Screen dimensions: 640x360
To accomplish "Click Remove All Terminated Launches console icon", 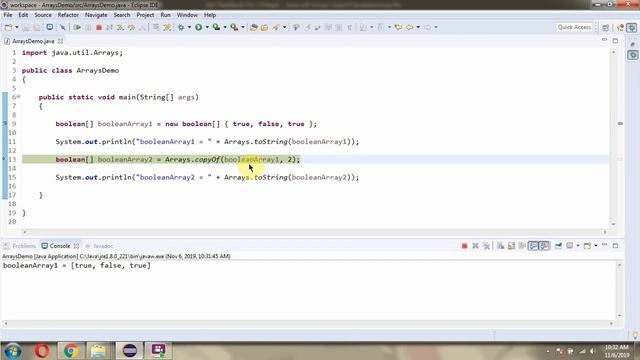I will 486,246.
